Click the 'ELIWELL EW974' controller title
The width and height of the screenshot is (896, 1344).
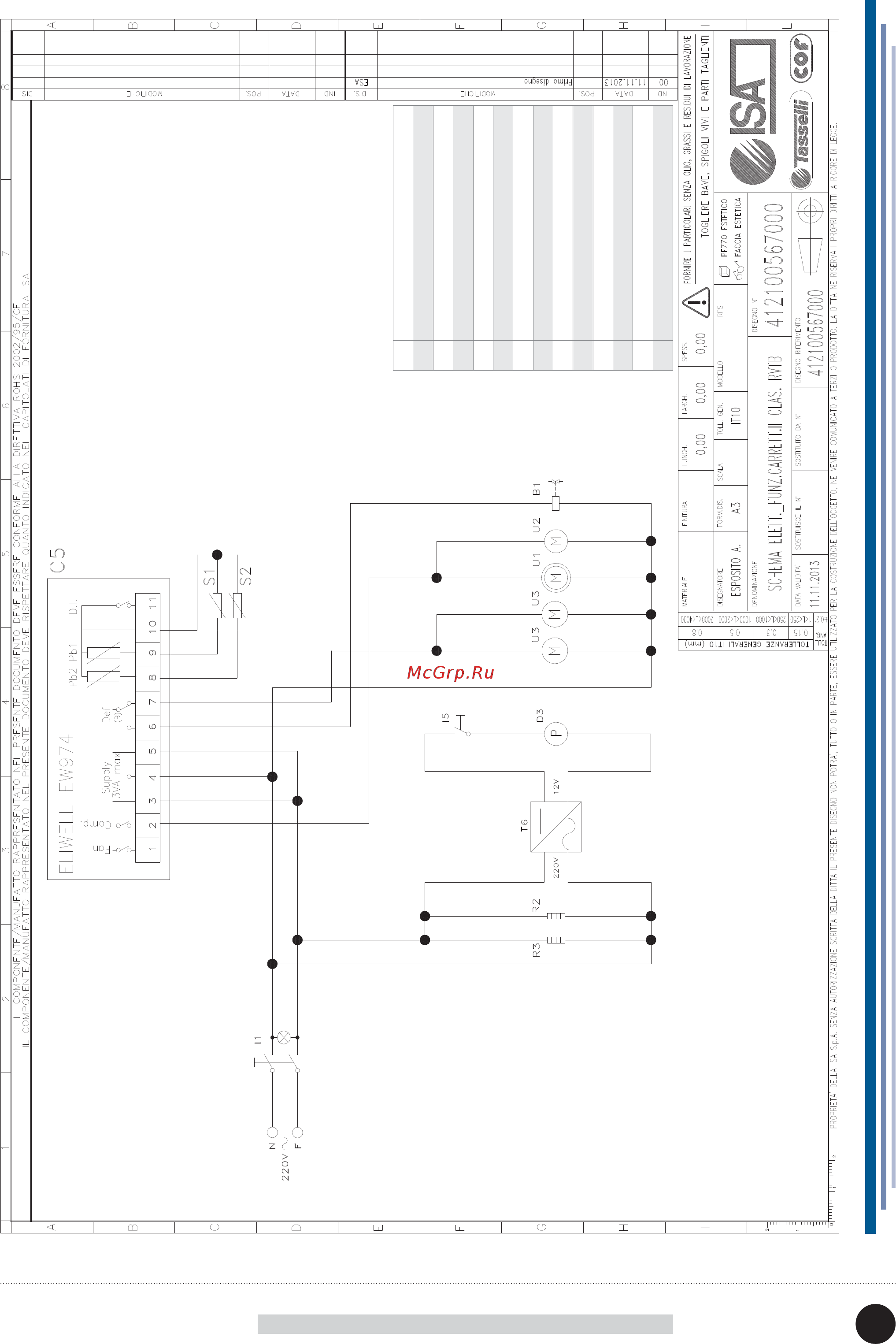click(66, 804)
